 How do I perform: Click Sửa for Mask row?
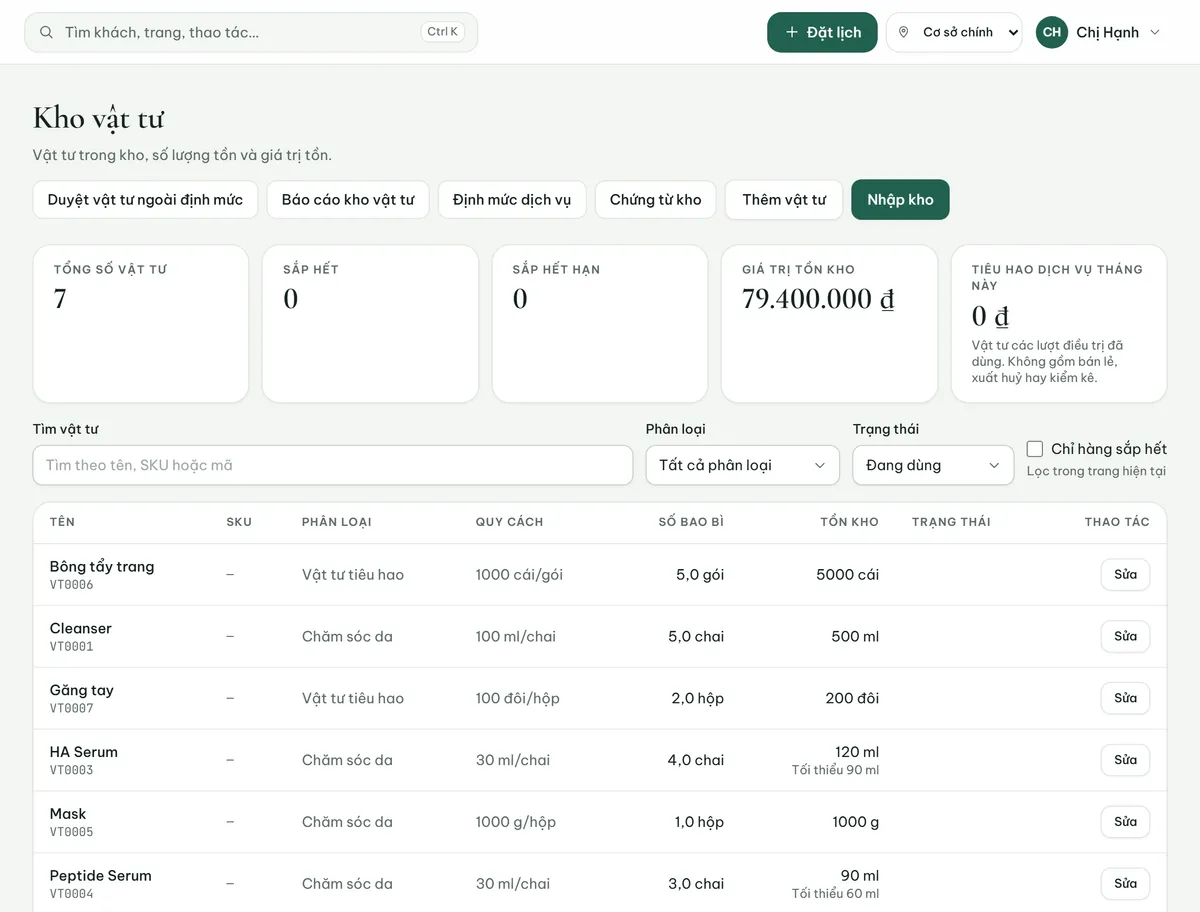[x=1125, y=822]
